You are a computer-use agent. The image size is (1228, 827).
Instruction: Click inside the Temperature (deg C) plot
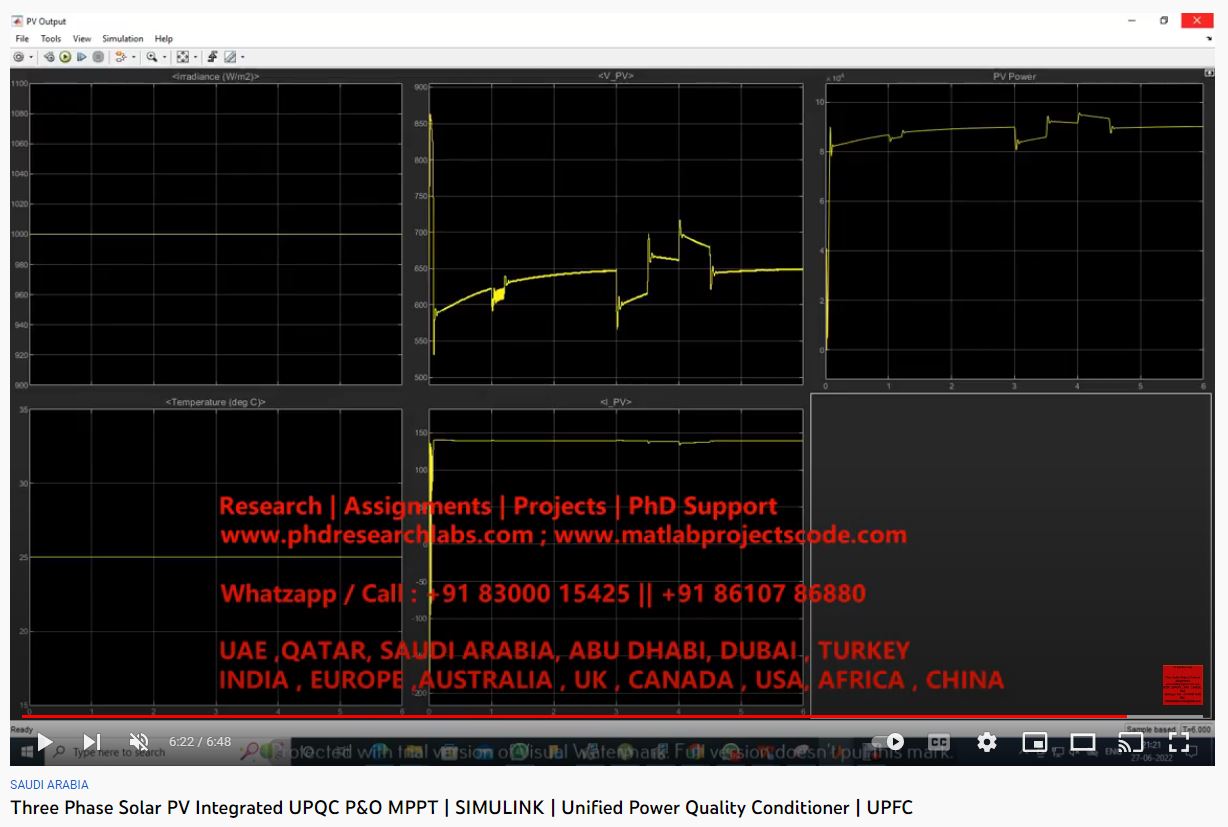tap(216, 557)
